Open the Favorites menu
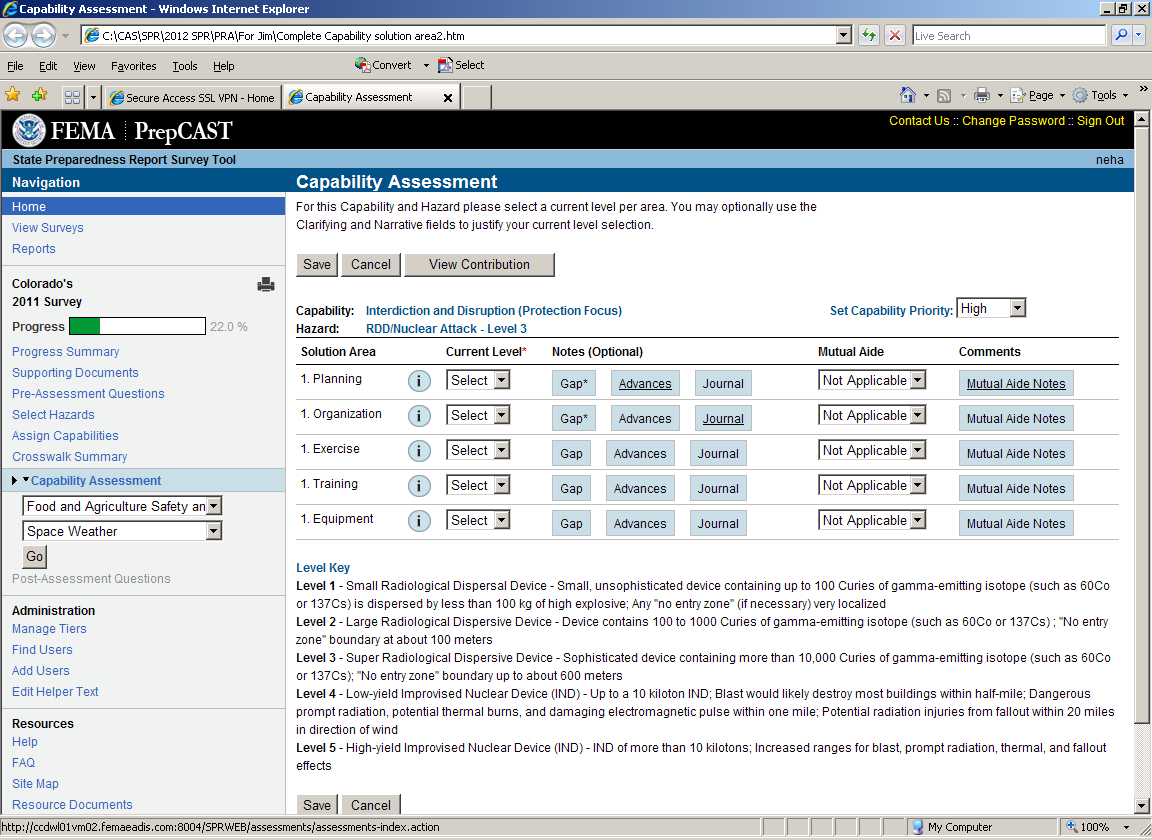1152x840 pixels. click(133, 66)
